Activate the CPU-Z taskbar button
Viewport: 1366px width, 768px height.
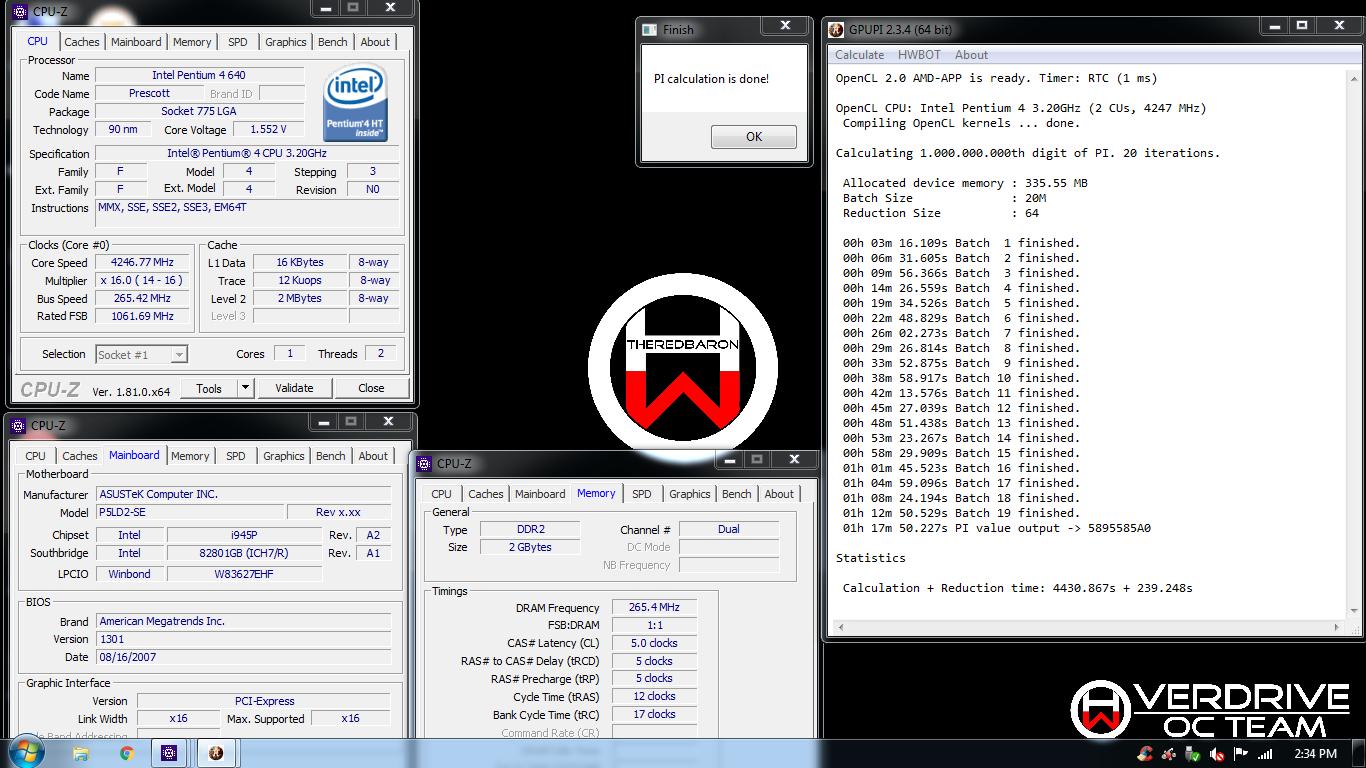170,753
